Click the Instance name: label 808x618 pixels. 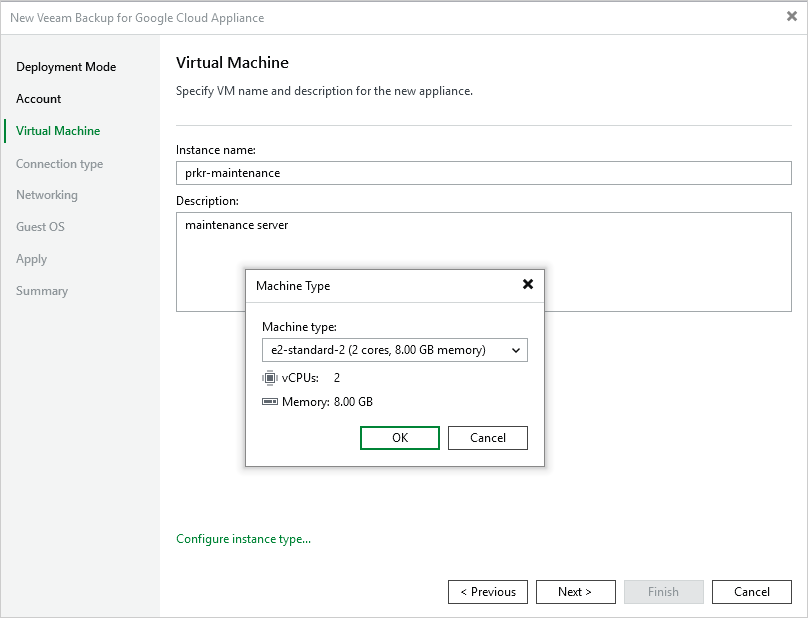pyautogui.click(x=216, y=150)
